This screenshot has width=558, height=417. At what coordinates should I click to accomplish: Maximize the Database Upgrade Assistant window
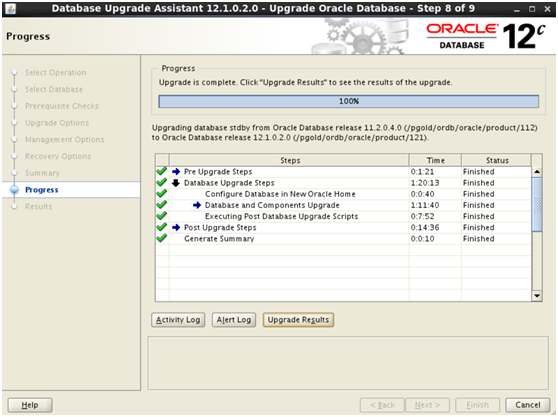tap(532, 9)
